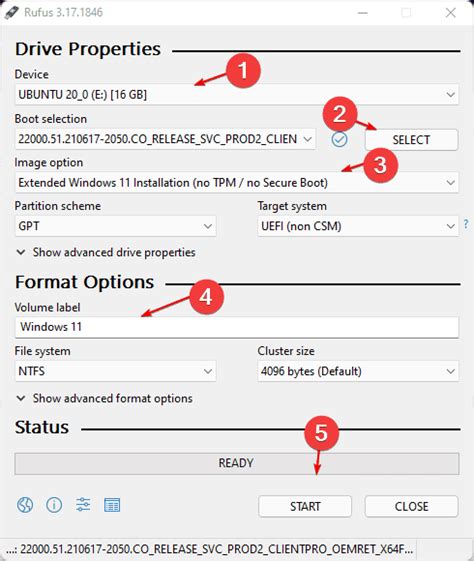Screen dimensions: 474x561
Task: Close the Rufus window via title bar
Action: click(451, 13)
